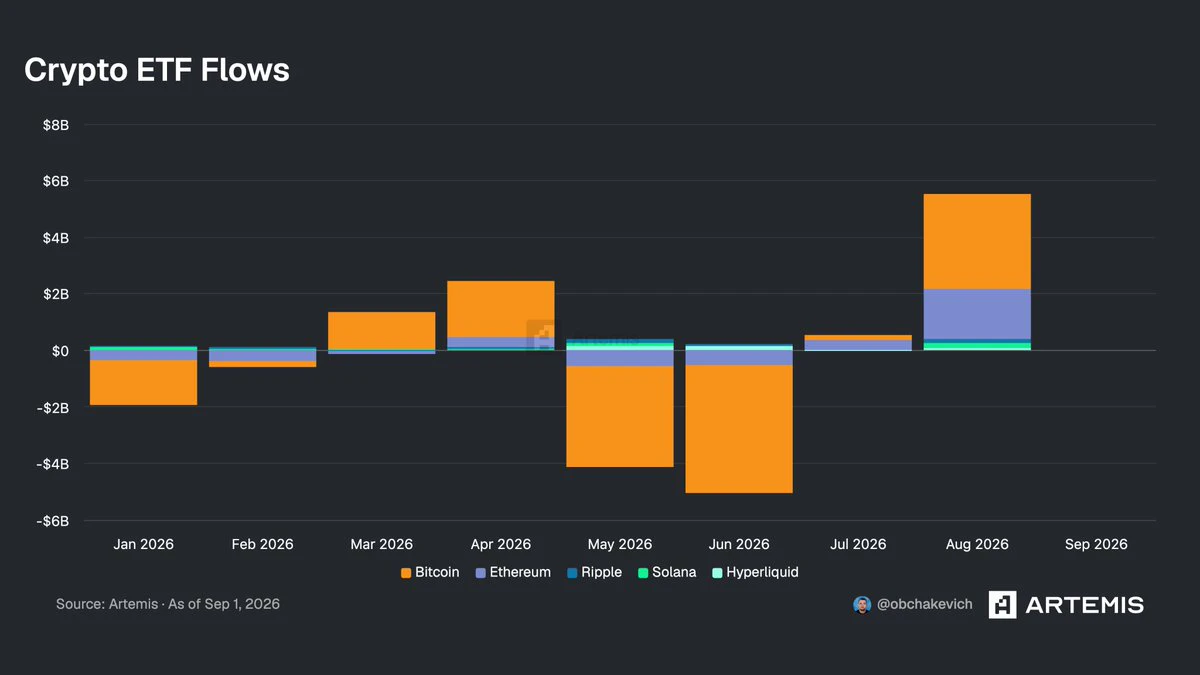Click the May 2026 axis label
Image resolution: width=1200 pixels, height=675 pixels.
(x=620, y=545)
